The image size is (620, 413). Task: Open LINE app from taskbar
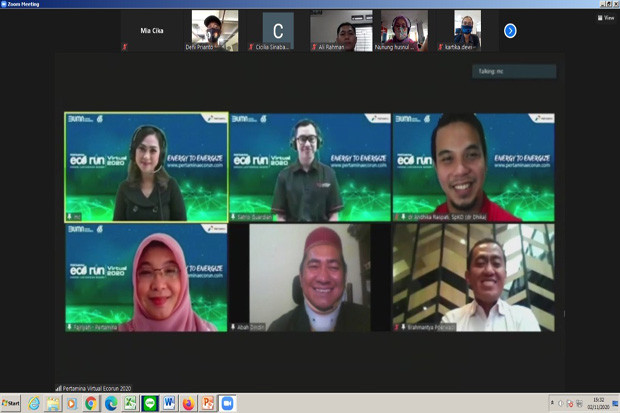click(149, 403)
